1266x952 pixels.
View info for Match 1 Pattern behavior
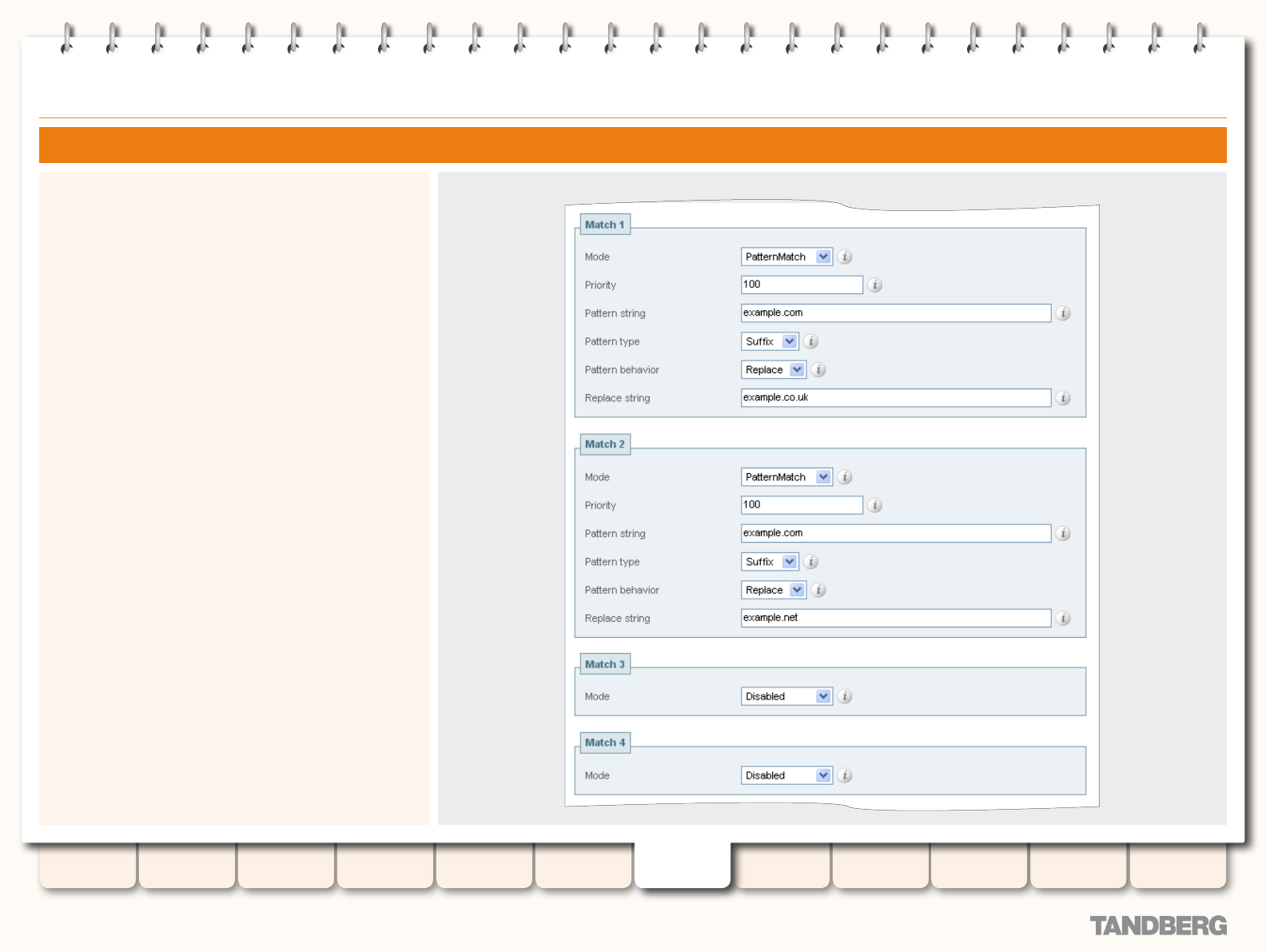point(818,369)
